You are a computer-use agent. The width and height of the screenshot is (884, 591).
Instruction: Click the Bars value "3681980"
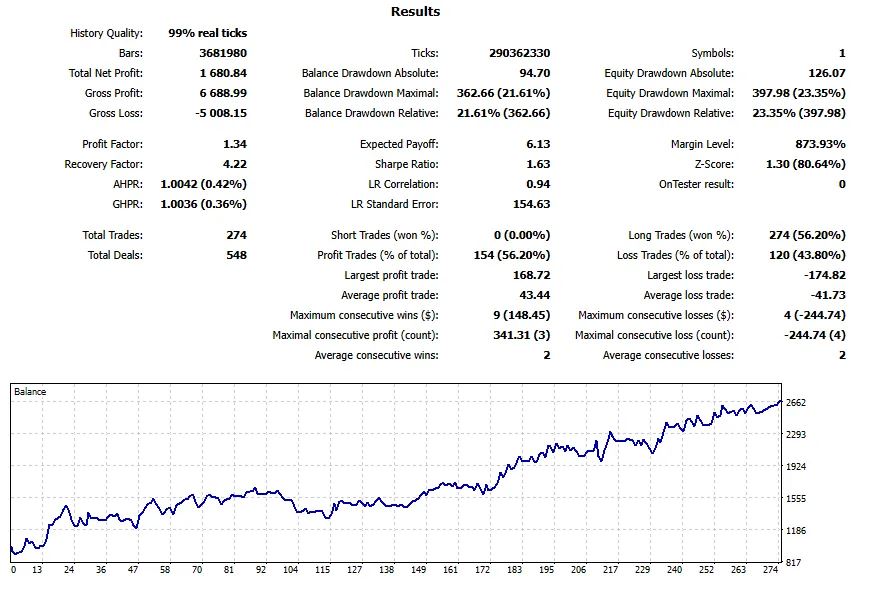(x=223, y=53)
